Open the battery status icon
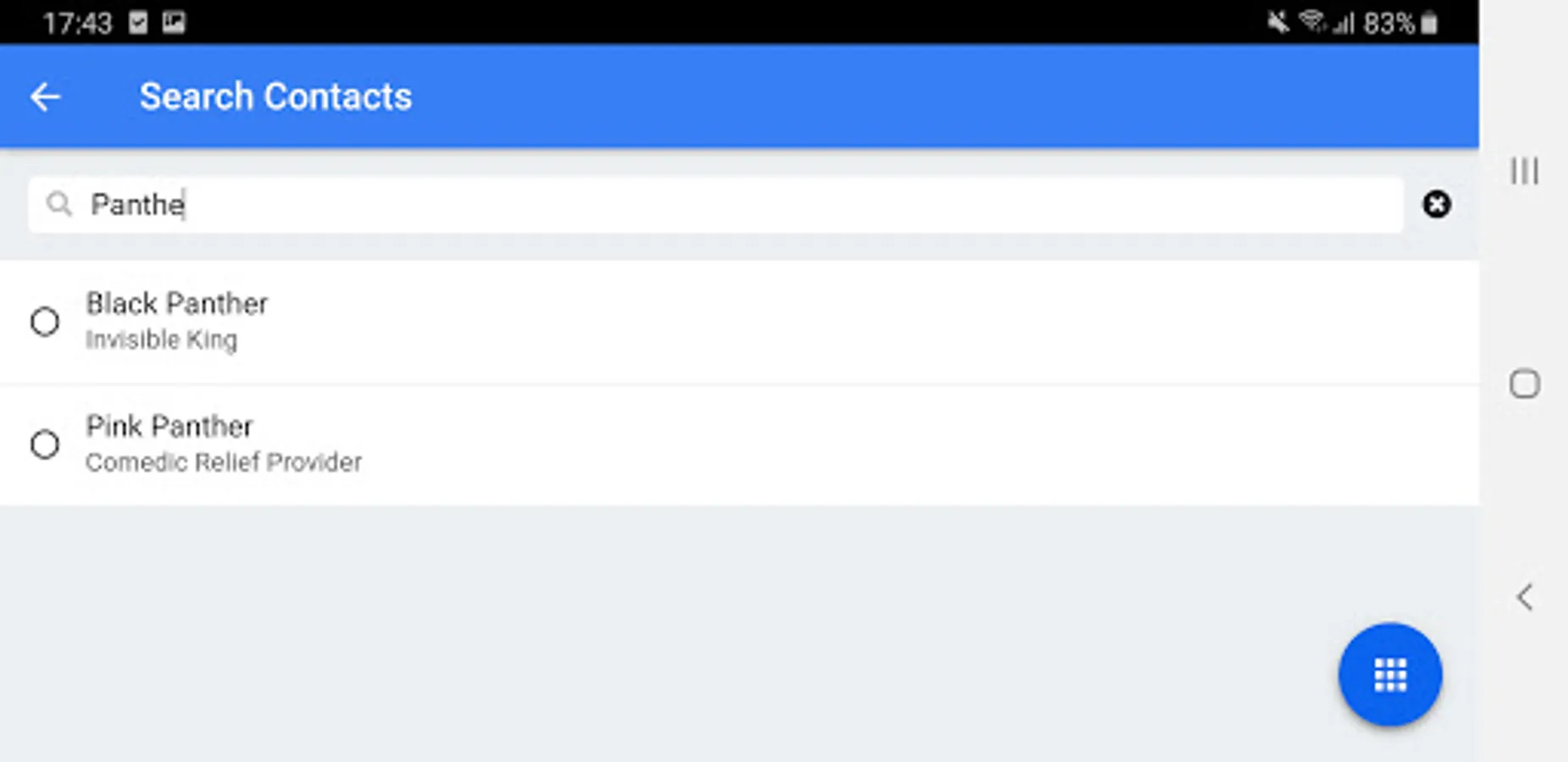The width and height of the screenshot is (1568, 762). [1429, 23]
